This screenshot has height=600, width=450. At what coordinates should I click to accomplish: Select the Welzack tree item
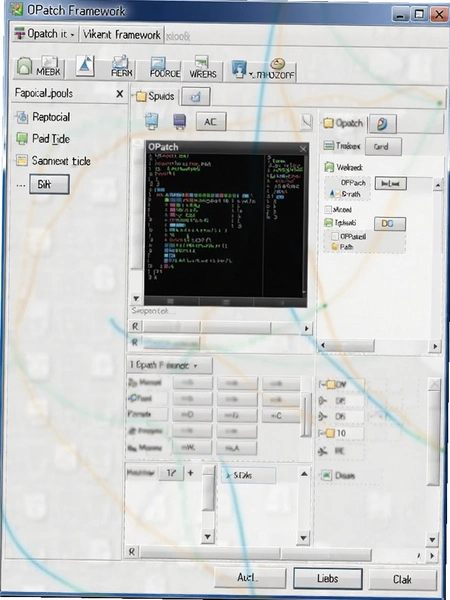344,167
